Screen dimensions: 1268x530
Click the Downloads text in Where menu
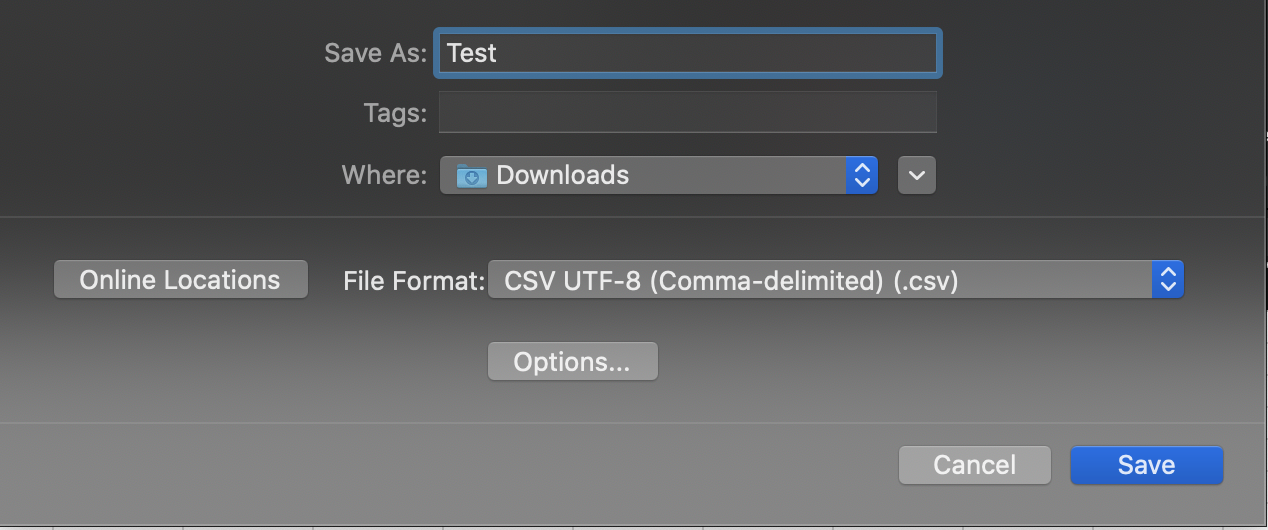563,175
